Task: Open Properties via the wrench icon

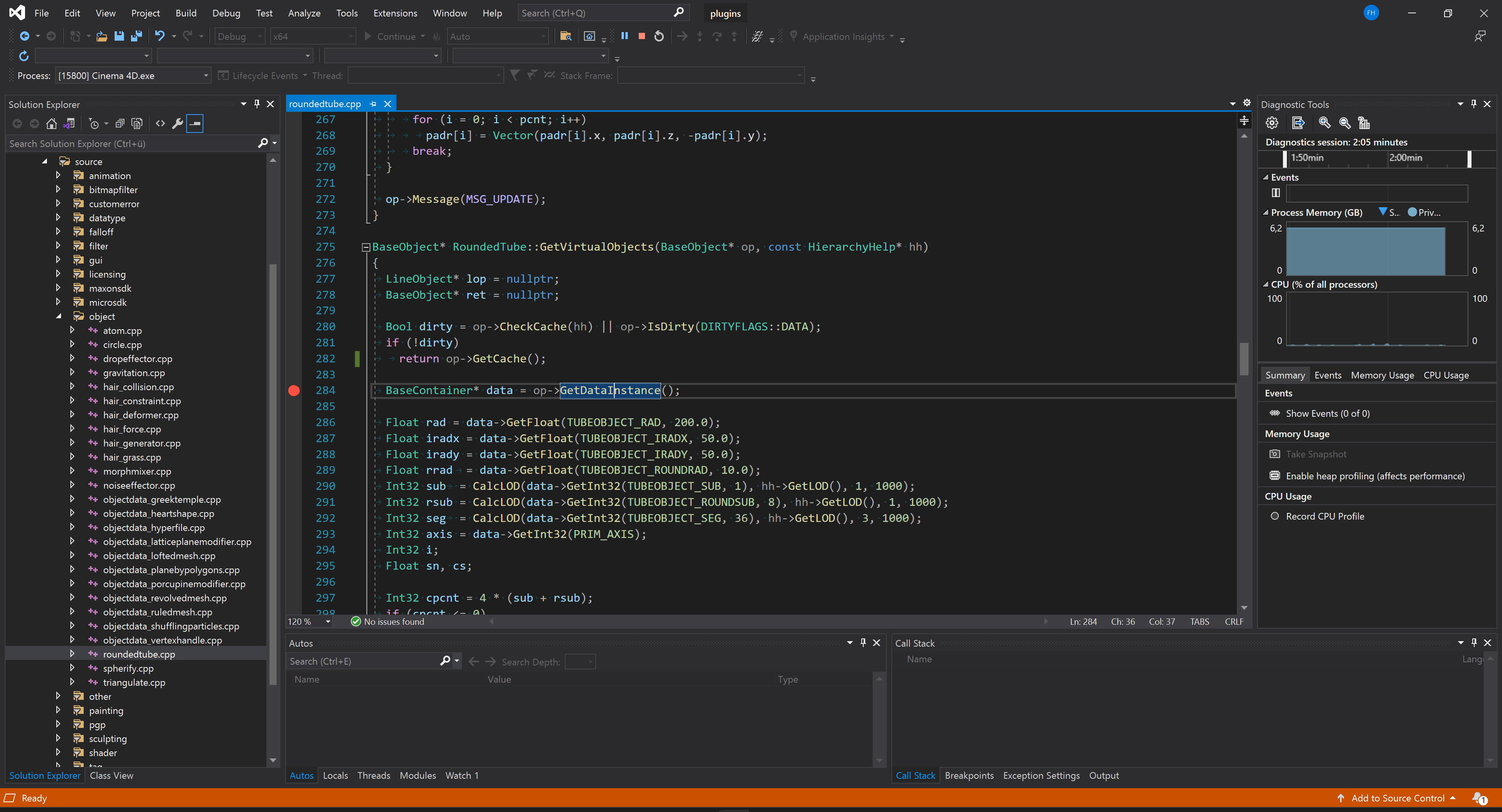Action: pos(177,124)
